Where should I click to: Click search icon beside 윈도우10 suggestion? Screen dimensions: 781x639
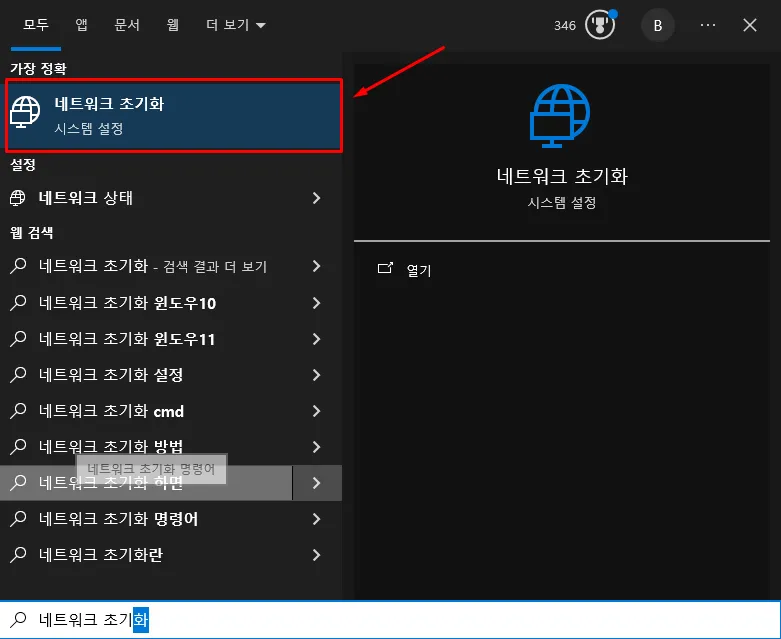coord(18,302)
